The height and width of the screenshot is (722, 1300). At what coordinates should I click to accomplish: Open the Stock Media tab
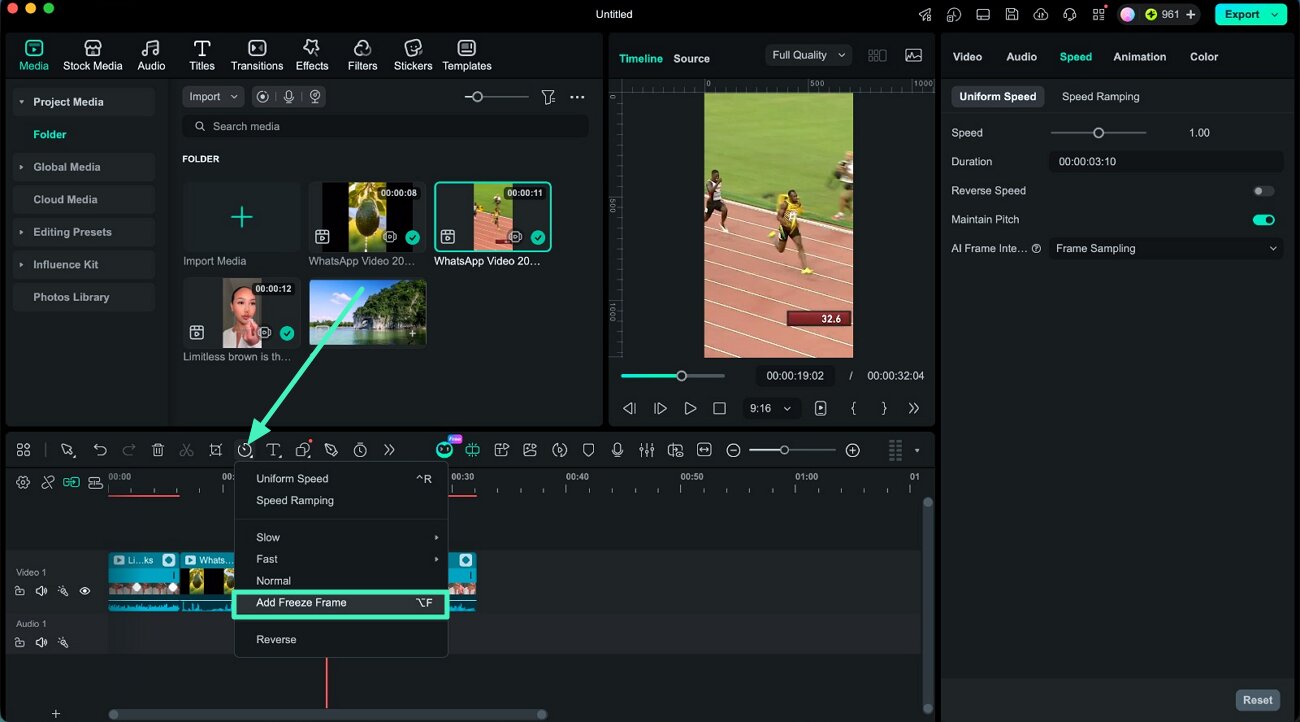[92, 56]
